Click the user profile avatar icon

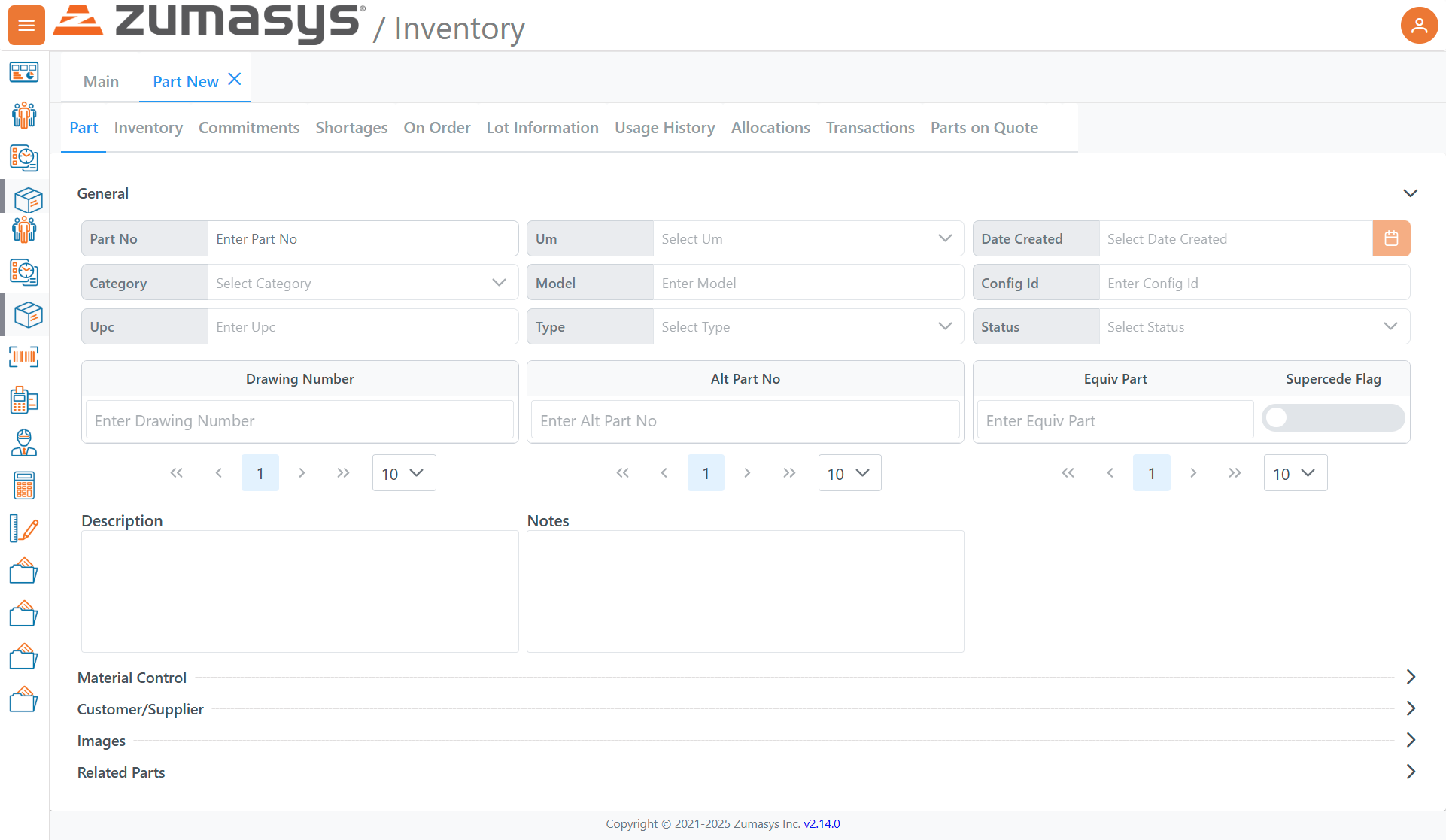click(1418, 26)
